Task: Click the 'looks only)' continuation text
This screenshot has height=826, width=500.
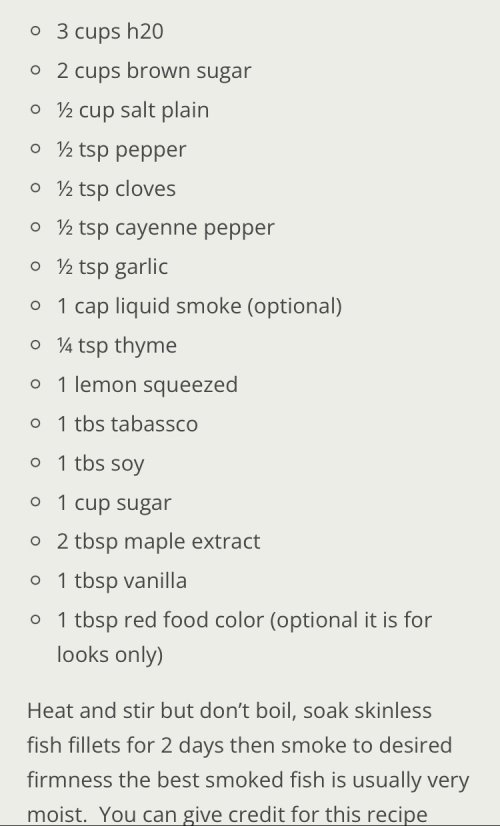Action: (x=110, y=655)
